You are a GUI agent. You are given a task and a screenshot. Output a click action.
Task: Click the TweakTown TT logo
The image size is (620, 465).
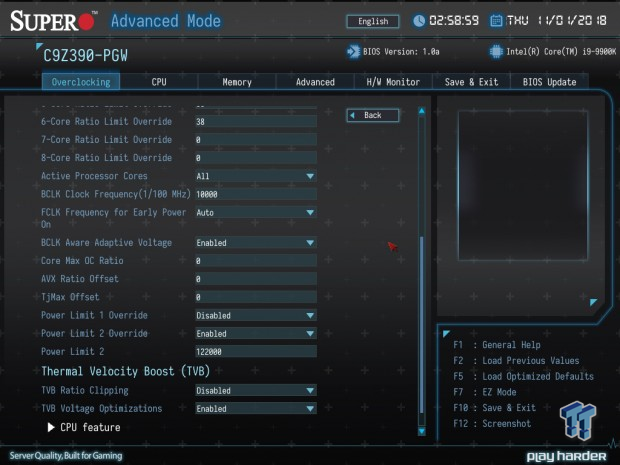tap(578, 420)
